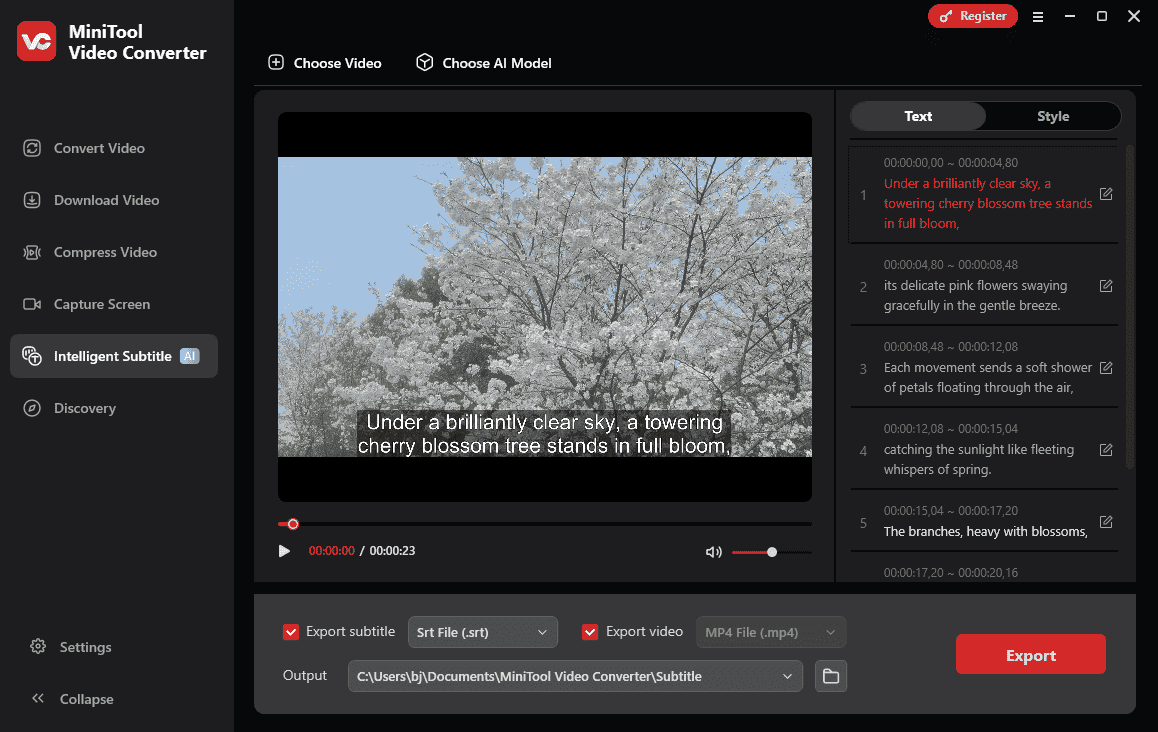Click the AI badge beside Intelligent Subtitle

click(x=190, y=356)
